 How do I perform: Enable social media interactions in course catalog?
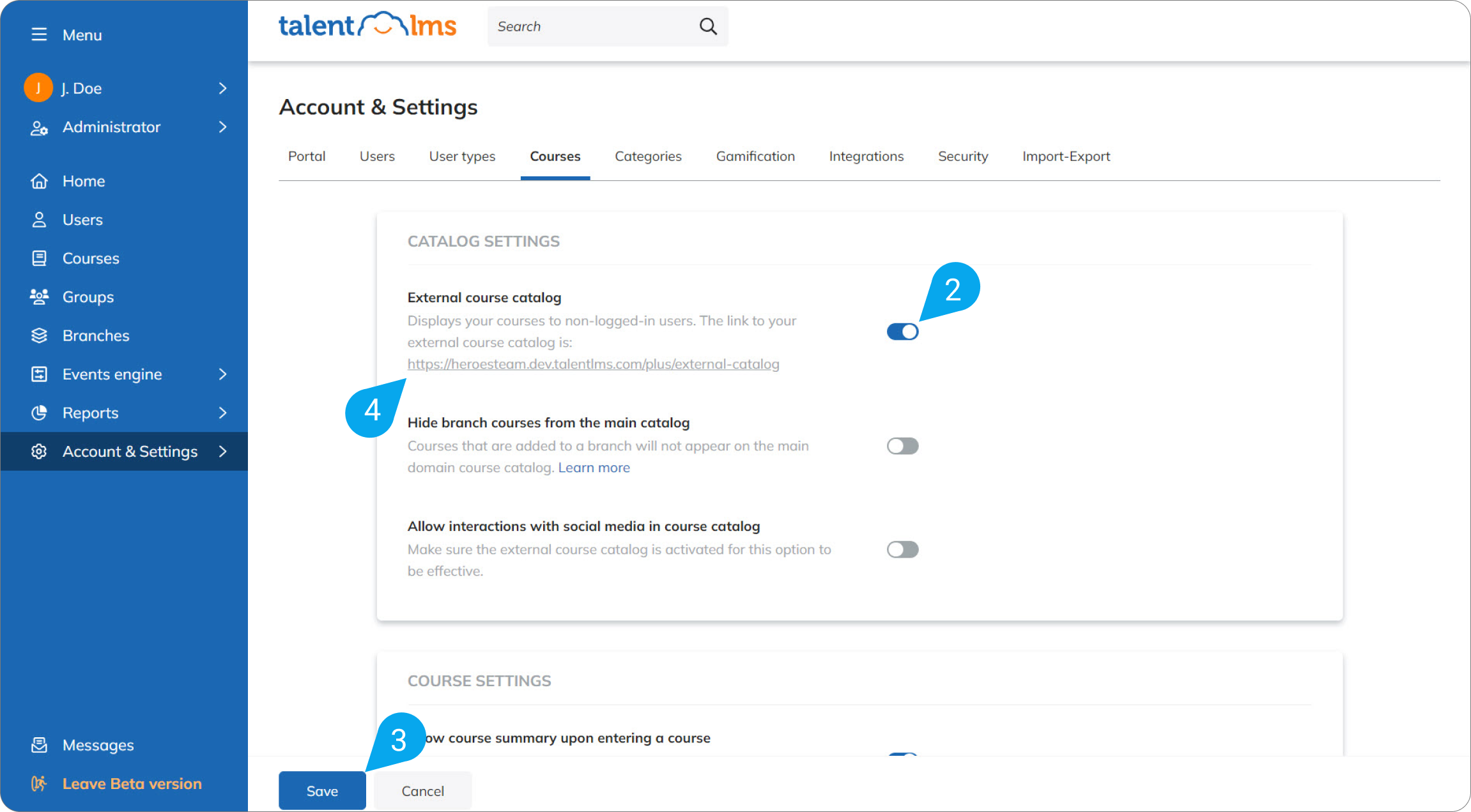coord(902,549)
